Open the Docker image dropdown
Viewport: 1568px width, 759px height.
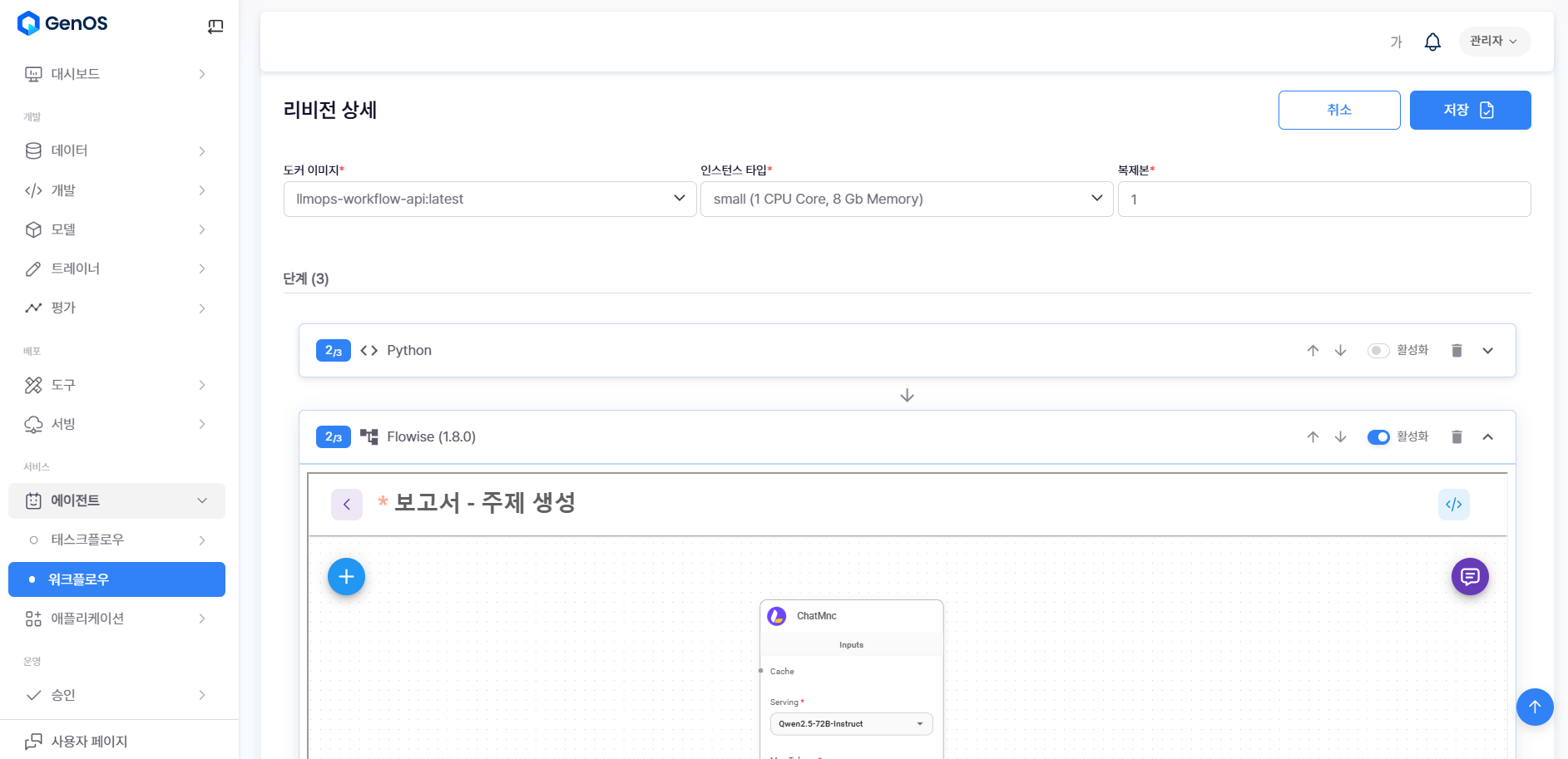(x=489, y=200)
